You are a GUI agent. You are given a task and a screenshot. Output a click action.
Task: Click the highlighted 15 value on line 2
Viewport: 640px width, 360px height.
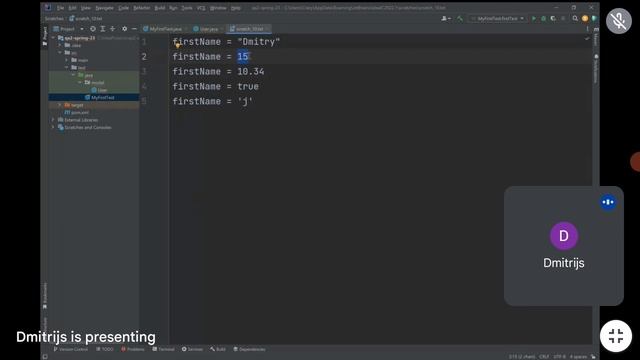pyautogui.click(x=243, y=57)
